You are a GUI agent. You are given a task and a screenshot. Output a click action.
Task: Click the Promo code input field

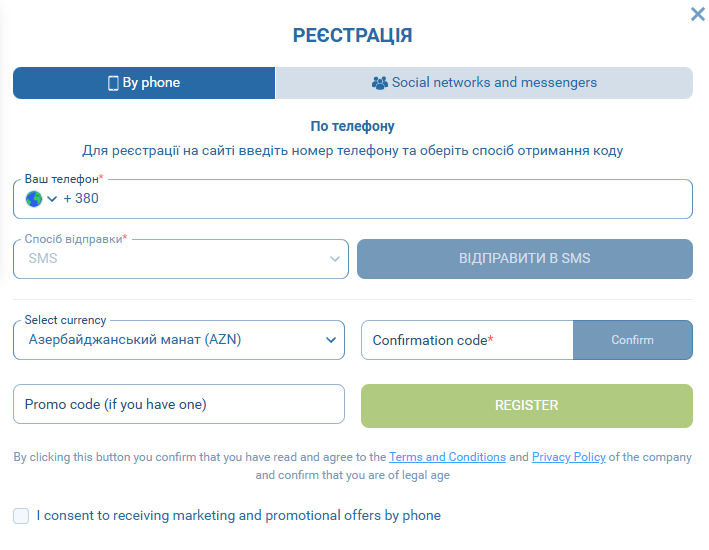(179, 405)
